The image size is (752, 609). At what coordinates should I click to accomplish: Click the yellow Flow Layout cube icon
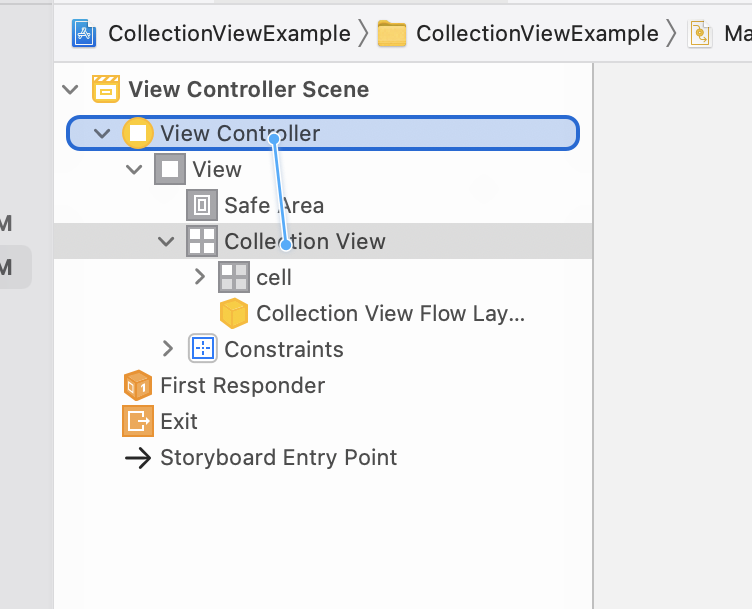pos(234,313)
